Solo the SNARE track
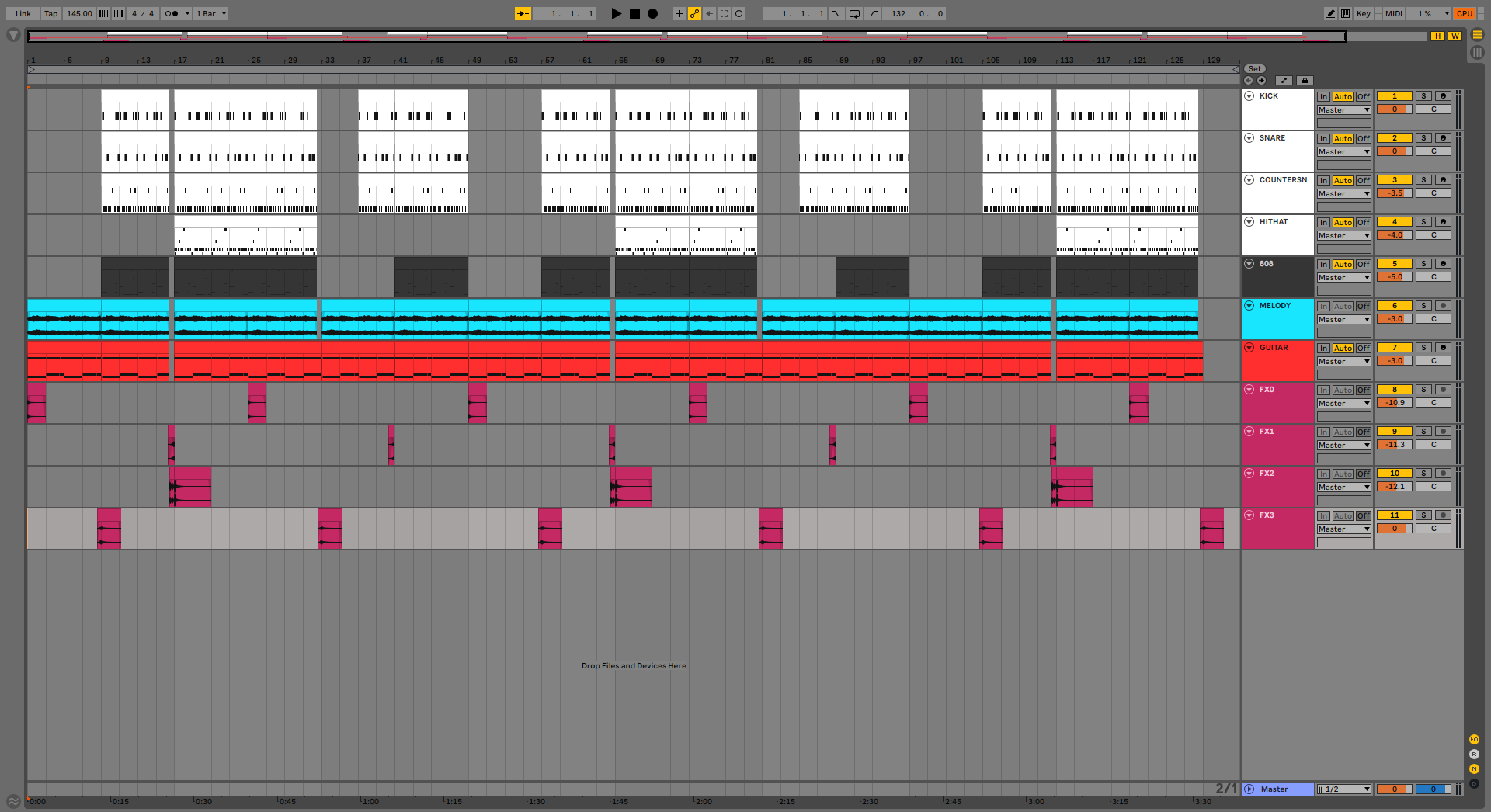 1423,138
